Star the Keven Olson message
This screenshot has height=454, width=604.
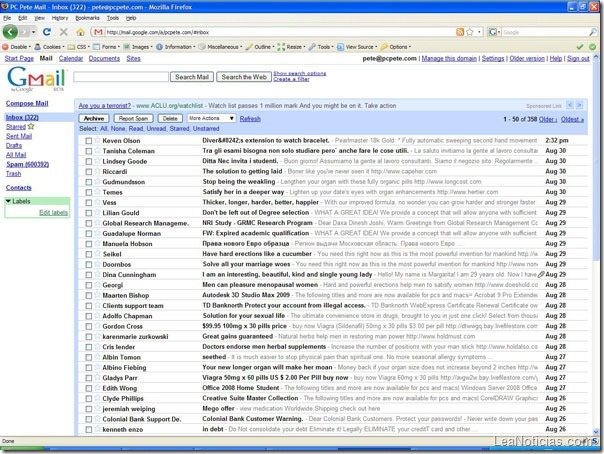point(98,140)
